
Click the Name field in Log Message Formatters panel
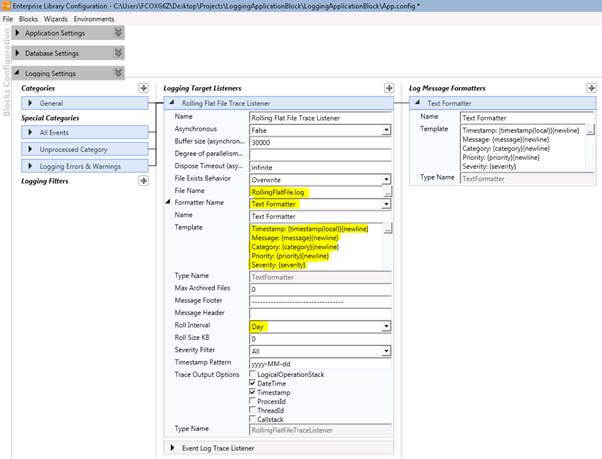[528, 118]
